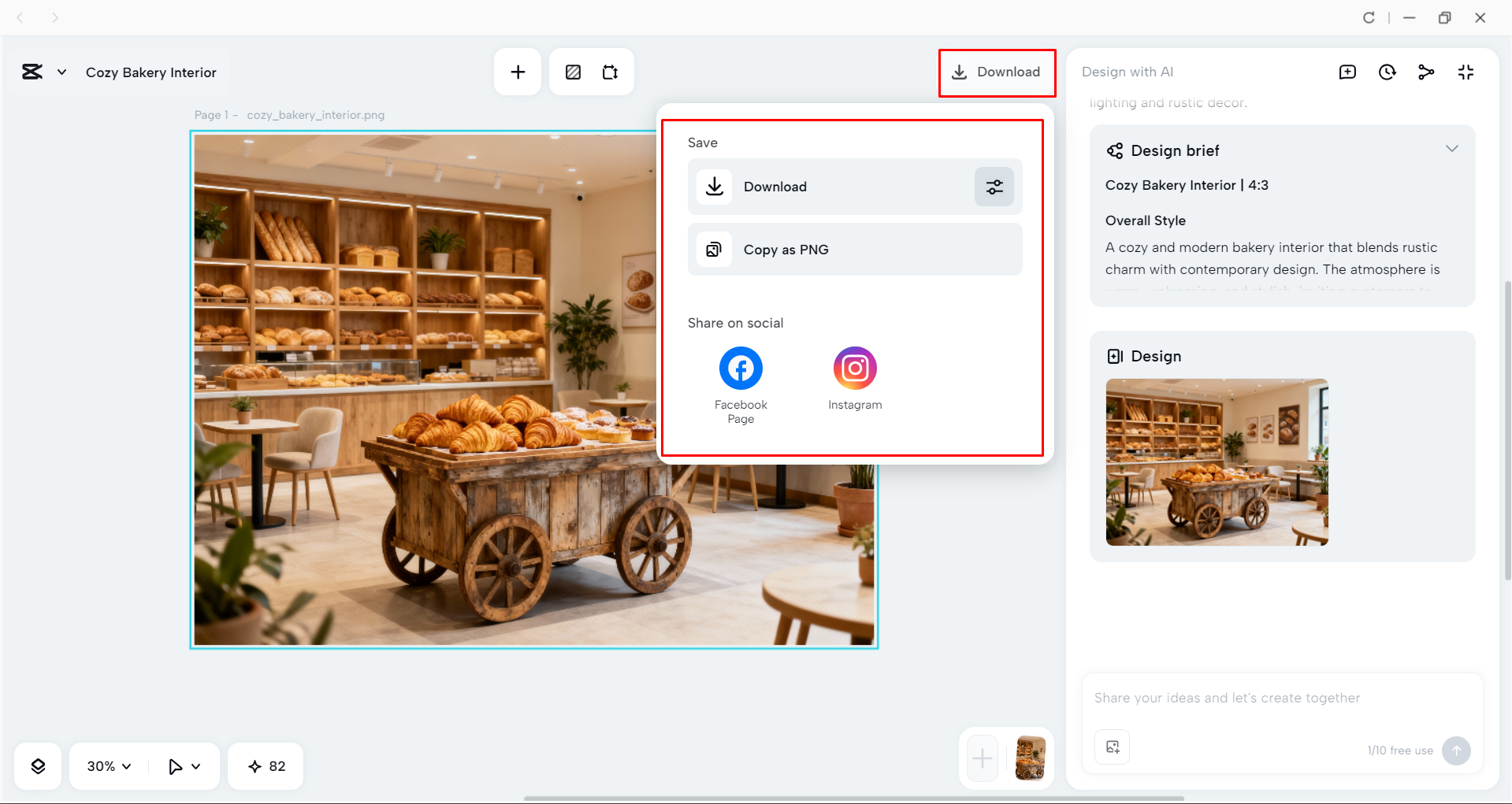The width and height of the screenshot is (1512, 804).
Task: Open the AI chat history icon
Action: click(1388, 72)
